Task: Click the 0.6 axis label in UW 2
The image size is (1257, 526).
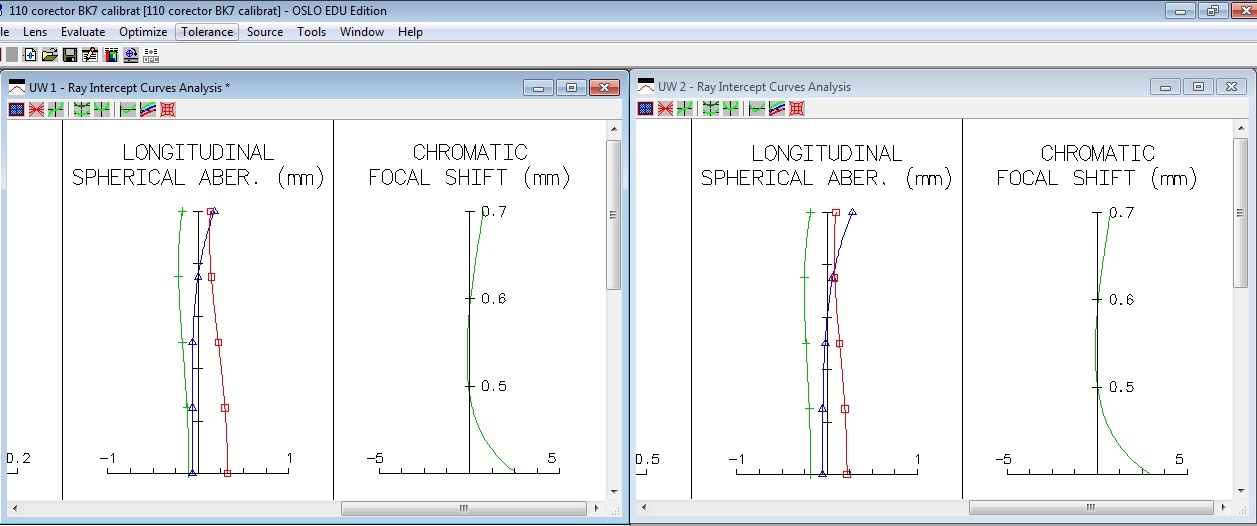Action: click(1122, 299)
